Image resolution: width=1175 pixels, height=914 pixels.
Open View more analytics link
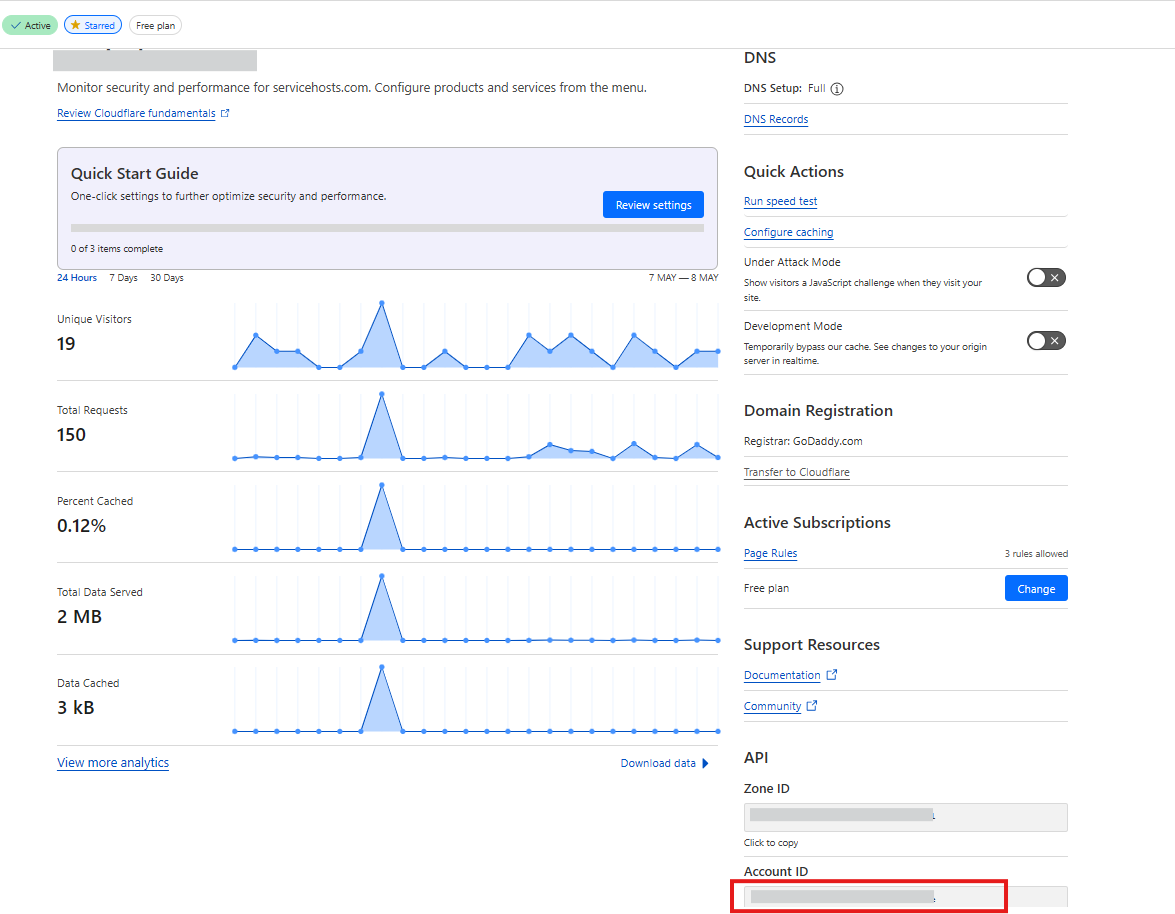[113, 762]
